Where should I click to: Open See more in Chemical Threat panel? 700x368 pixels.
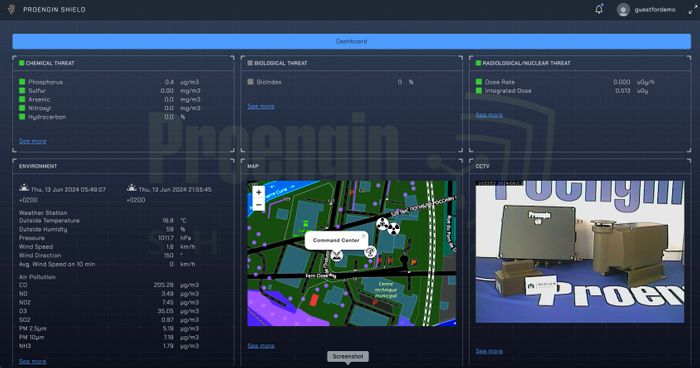click(33, 141)
